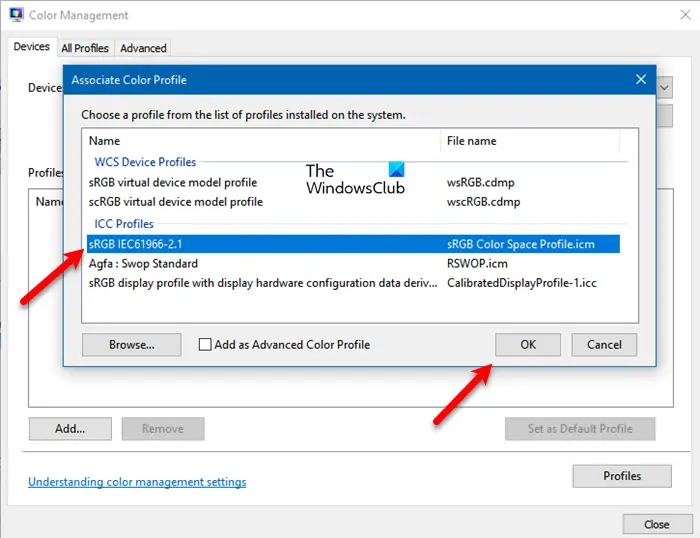Click Set as Default Profile button
The height and width of the screenshot is (538, 700).
(x=580, y=429)
